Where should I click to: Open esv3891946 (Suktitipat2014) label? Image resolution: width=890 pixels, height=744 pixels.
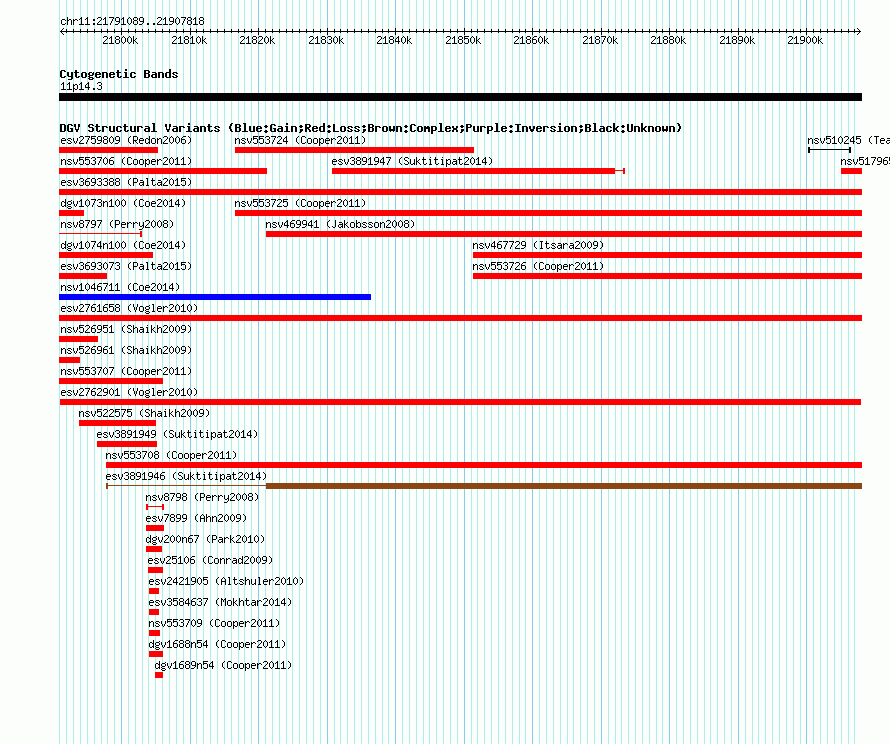(186, 476)
